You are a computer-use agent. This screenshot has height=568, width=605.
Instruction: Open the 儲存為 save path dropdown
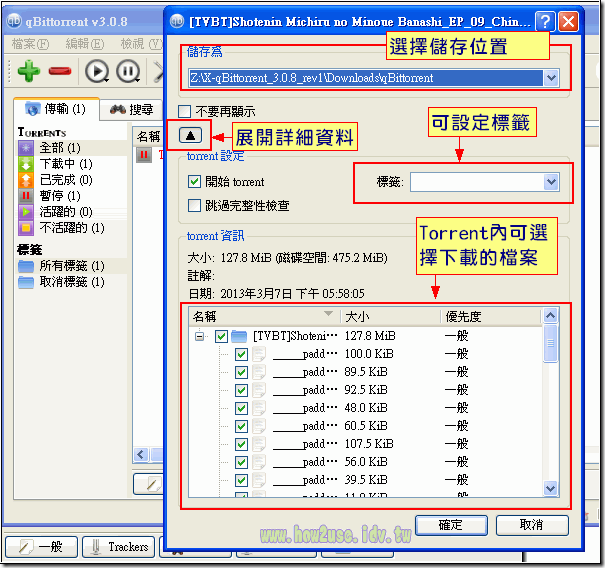click(551, 78)
